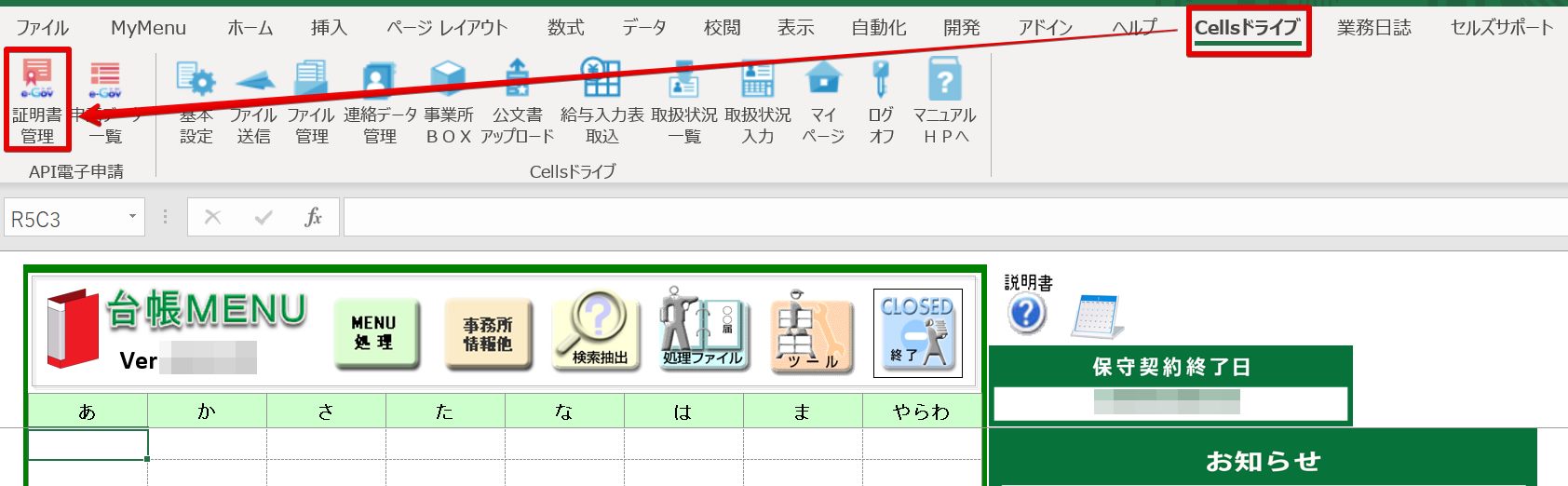Open マニュアルHPへ help icon
This screenshot has height=486, width=1568.
coord(944,101)
